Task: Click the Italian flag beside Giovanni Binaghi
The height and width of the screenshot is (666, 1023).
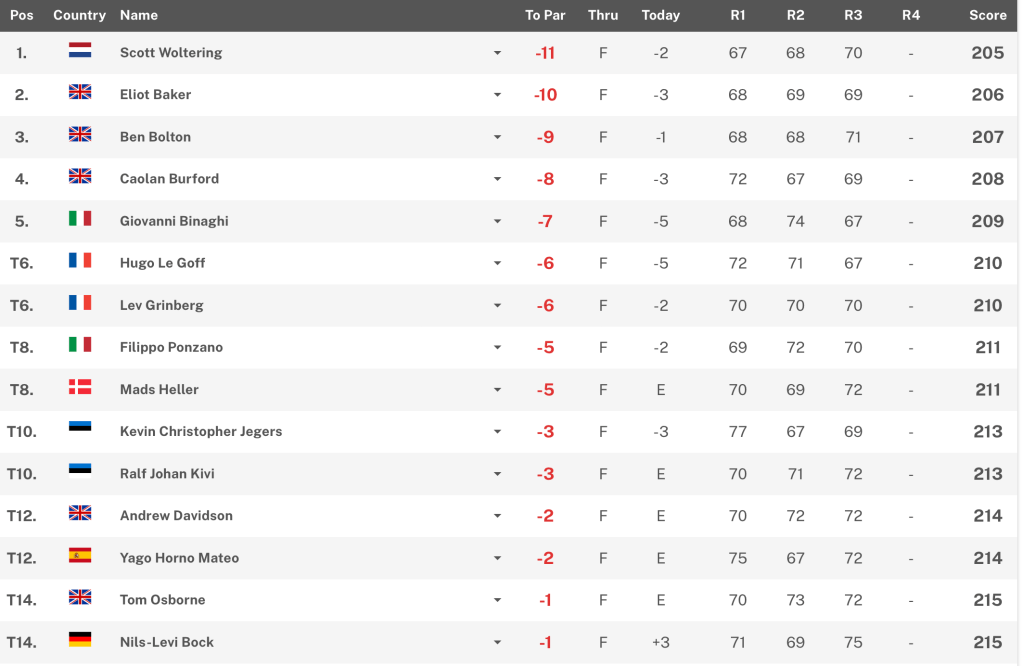Action: (x=80, y=219)
